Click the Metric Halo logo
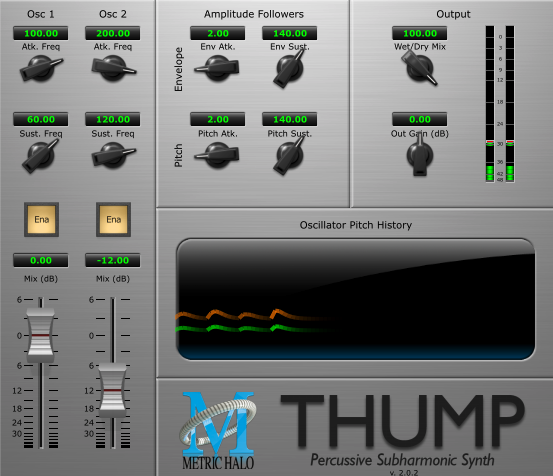Screen dimensions: 553x476 pyautogui.click(x=218, y=431)
